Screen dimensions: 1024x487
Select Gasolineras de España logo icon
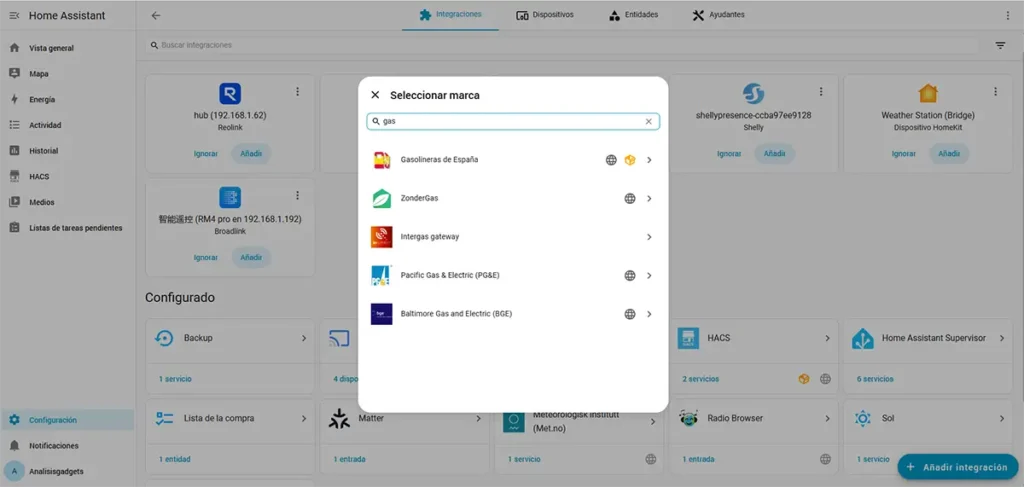(x=381, y=160)
